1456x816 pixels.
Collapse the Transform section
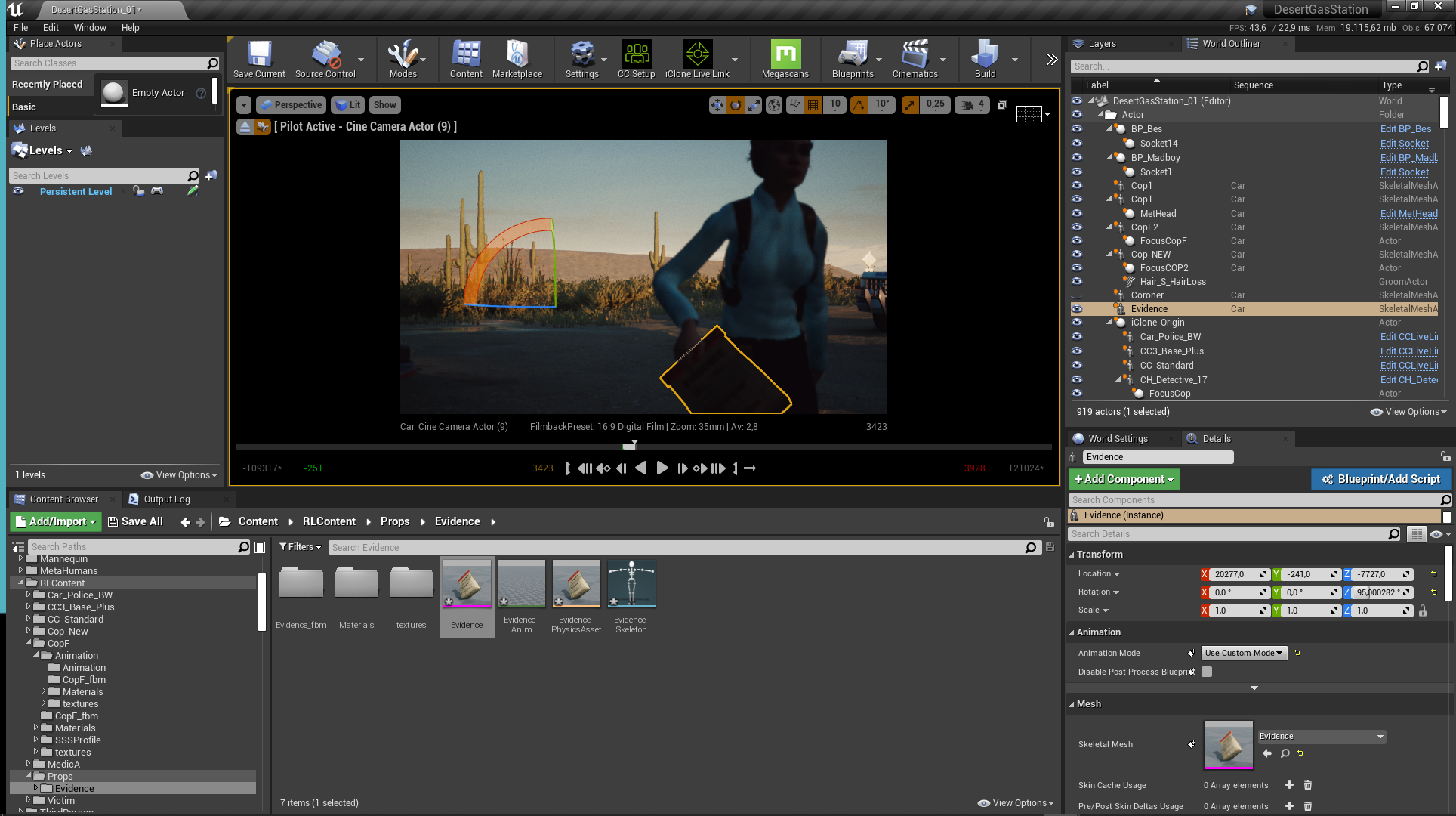point(1072,555)
